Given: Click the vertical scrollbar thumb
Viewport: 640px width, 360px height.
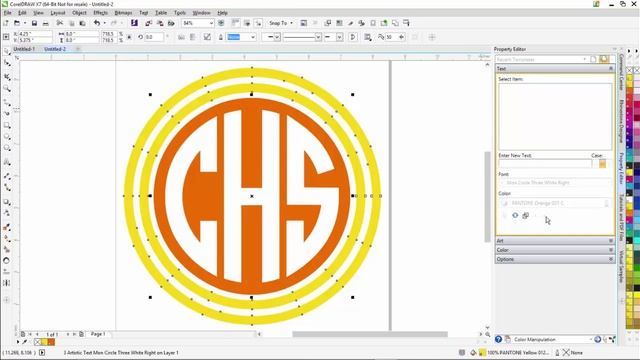Looking at the screenshot, I should [x=487, y=197].
